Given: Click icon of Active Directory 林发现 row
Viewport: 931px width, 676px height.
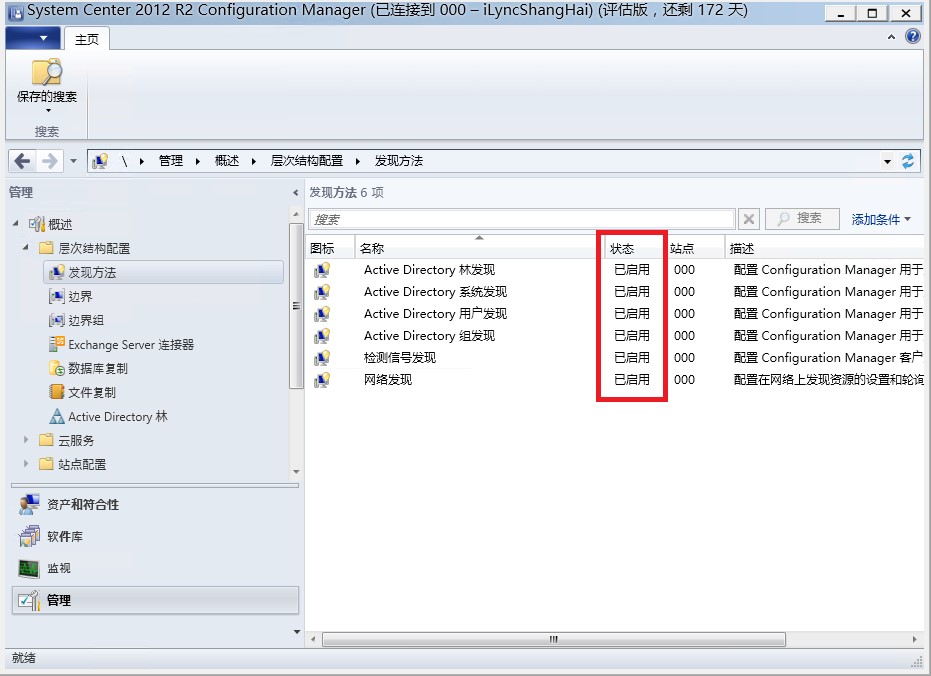Looking at the screenshot, I should (x=322, y=270).
